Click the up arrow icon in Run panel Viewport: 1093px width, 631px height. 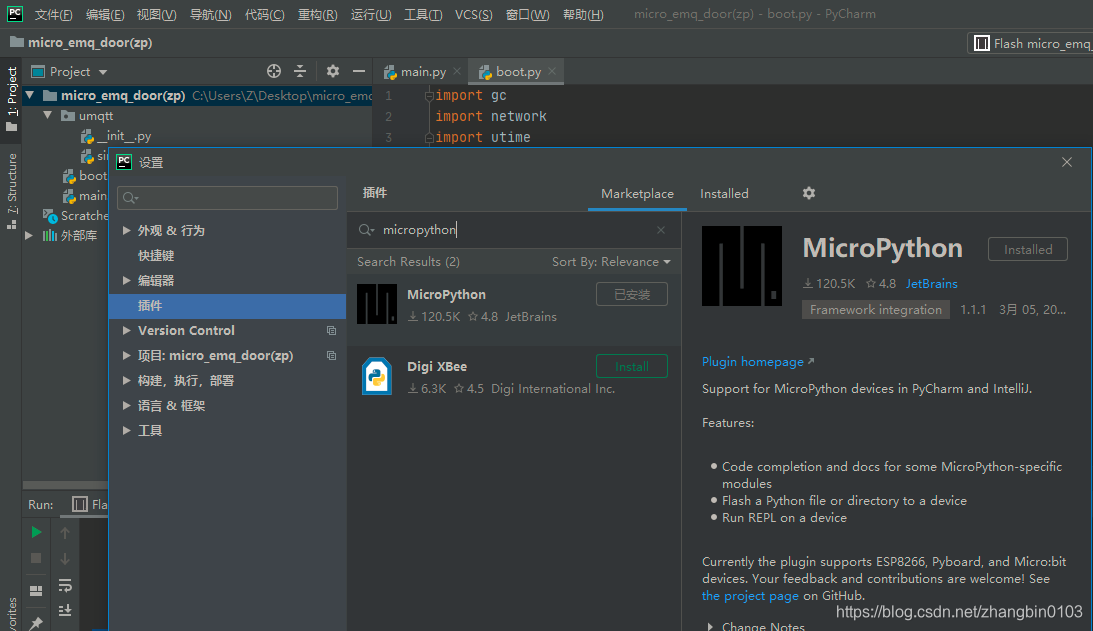pos(65,533)
